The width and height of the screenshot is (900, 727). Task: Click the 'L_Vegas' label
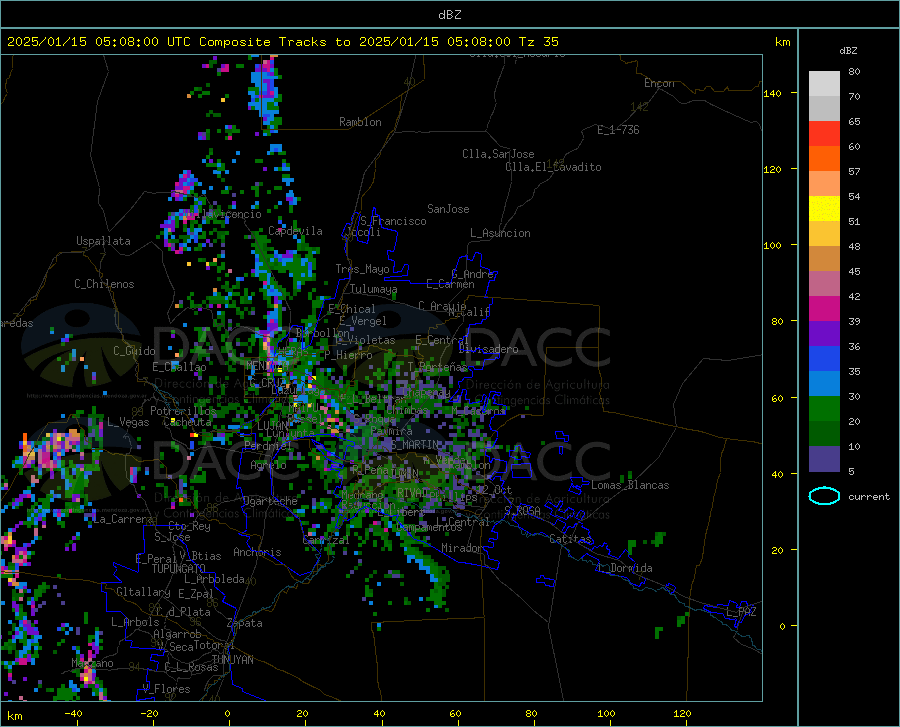tap(128, 422)
